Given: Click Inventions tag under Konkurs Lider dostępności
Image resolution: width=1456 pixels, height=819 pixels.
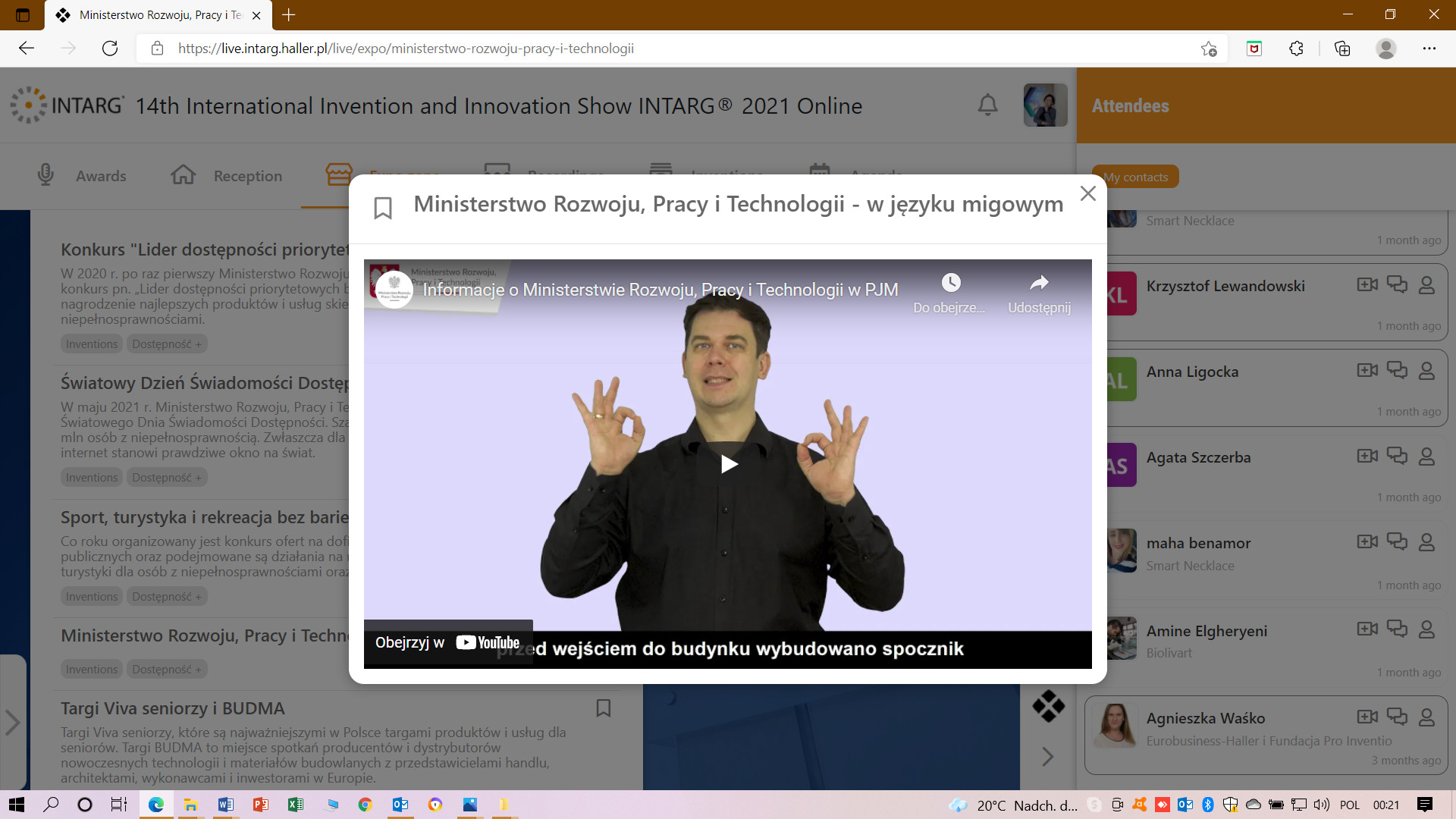Looking at the screenshot, I should 92,344.
